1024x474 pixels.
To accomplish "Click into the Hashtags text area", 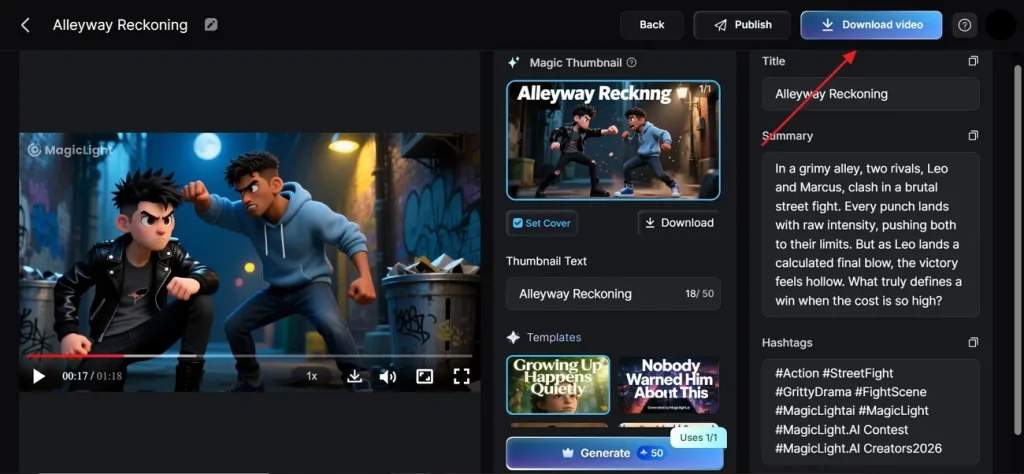I will pyautogui.click(x=871, y=411).
